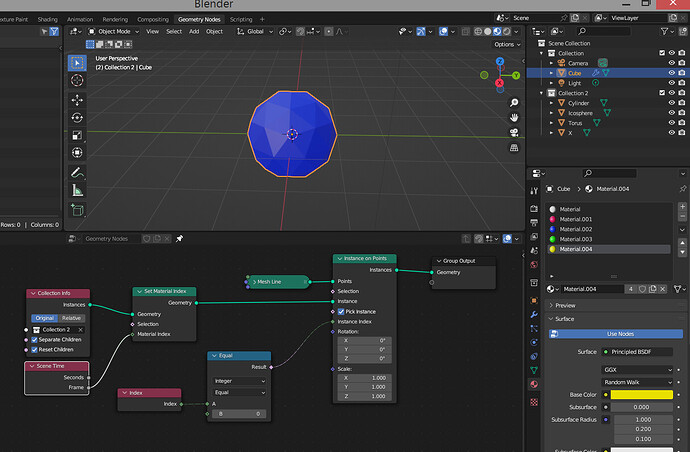Switch to the Scripting workspace tab
This screenshot has height=452, width=690.
tap(241, 19)
